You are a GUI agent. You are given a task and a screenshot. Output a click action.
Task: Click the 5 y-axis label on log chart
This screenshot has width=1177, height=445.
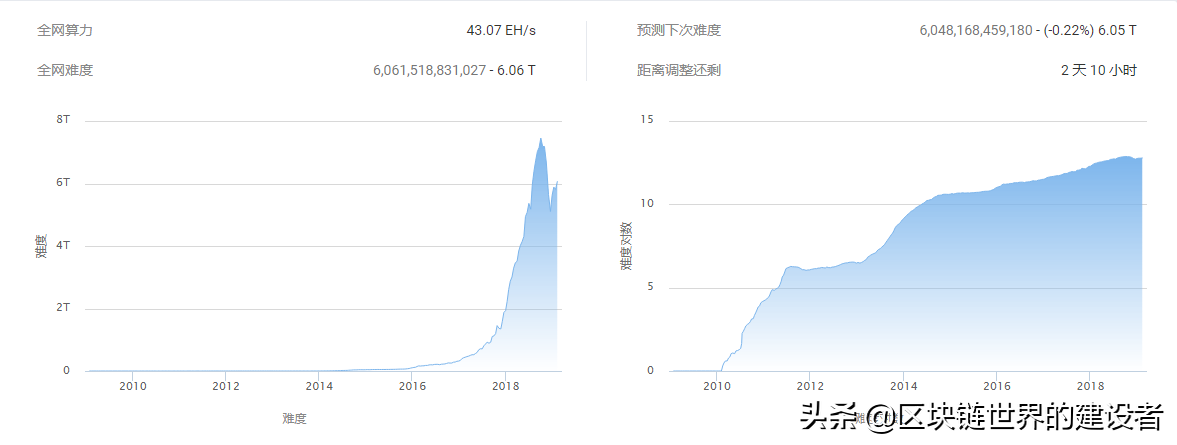651,287
